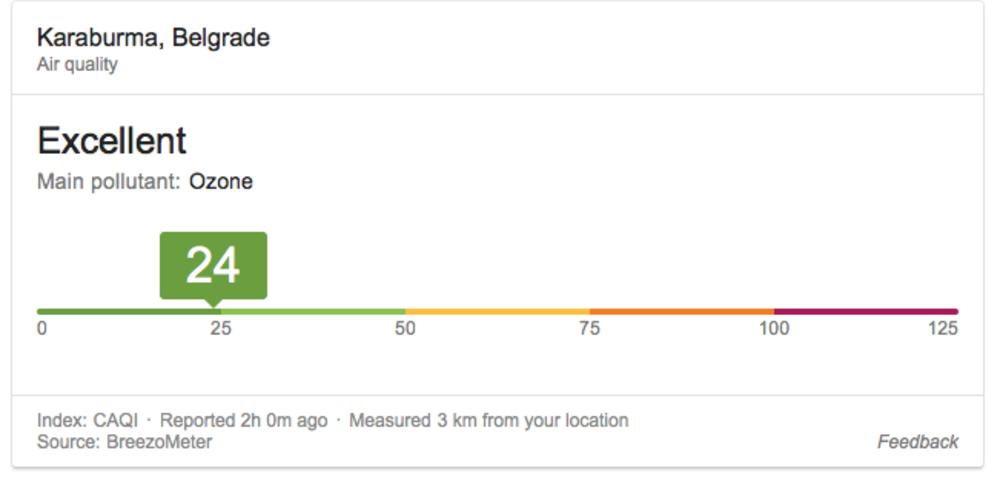The width and height of the screenshot is (1000, 479).
Task: Click the green 24 index value badge
Action: (213, 265)
